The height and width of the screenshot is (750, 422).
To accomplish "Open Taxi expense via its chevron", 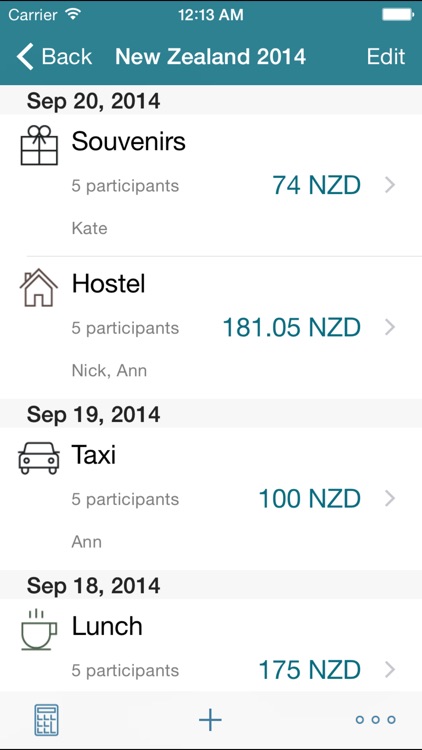I will 390,499.
